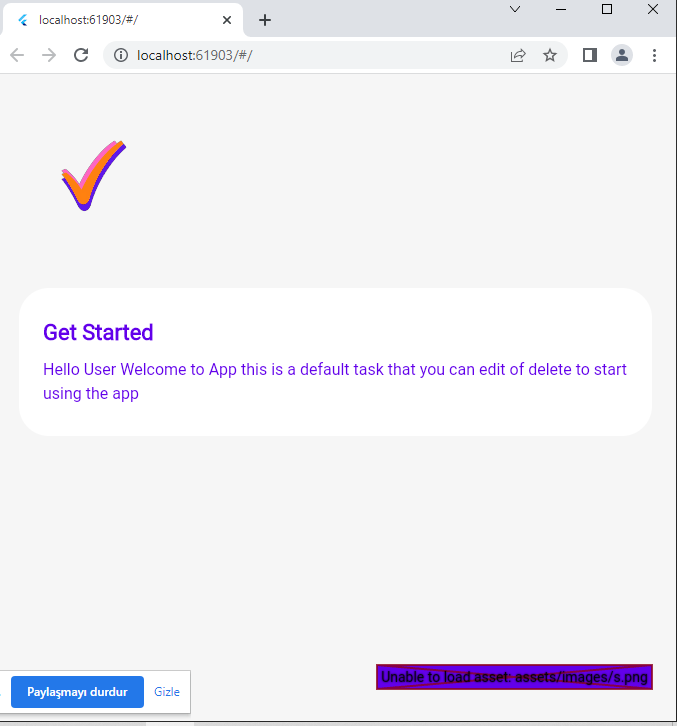View site information icon in address bar
Image resolution: width=677 pixels, height=726 pixels.
pos(121,55)
